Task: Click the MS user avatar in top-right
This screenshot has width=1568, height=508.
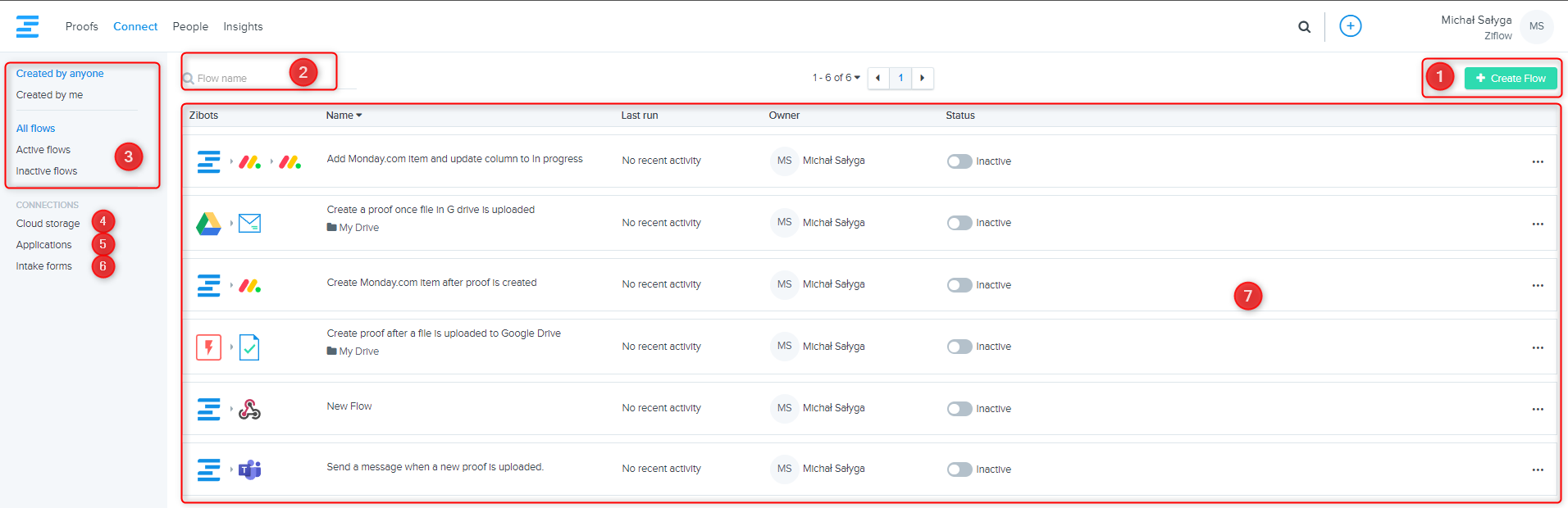Action: 1536,26
